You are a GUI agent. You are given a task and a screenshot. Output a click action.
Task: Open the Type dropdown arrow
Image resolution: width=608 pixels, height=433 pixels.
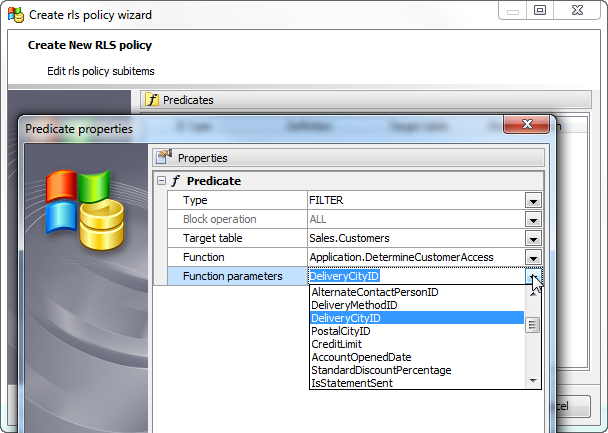coord(534,201)
